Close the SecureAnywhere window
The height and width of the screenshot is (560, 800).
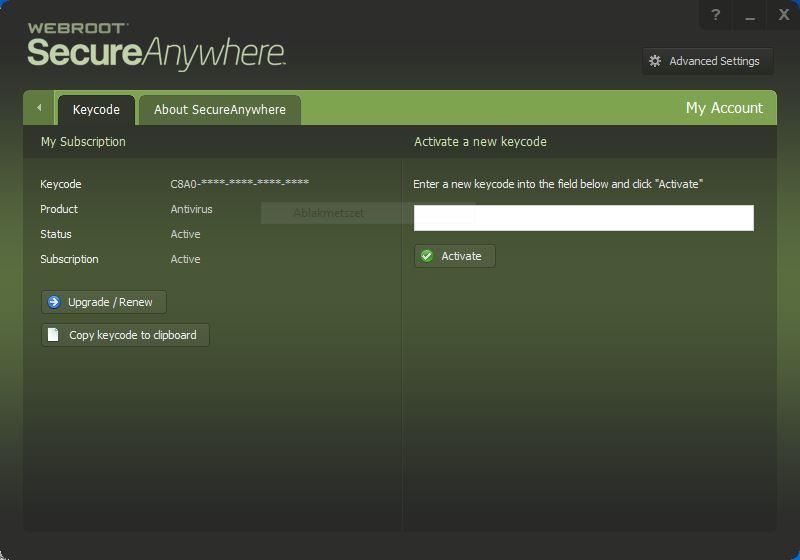784,15
